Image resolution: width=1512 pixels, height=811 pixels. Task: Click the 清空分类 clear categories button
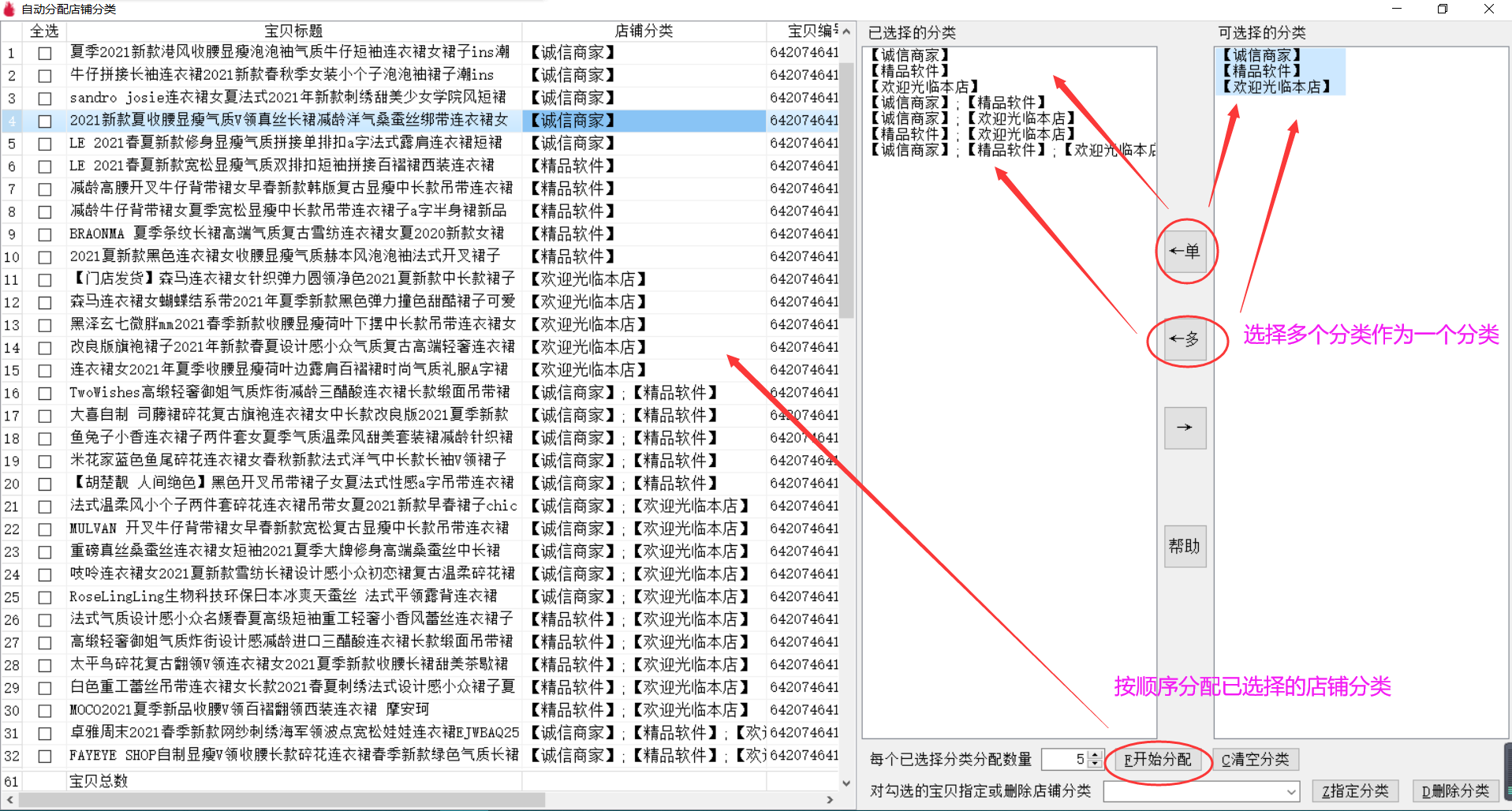(x=1255, y=760)
